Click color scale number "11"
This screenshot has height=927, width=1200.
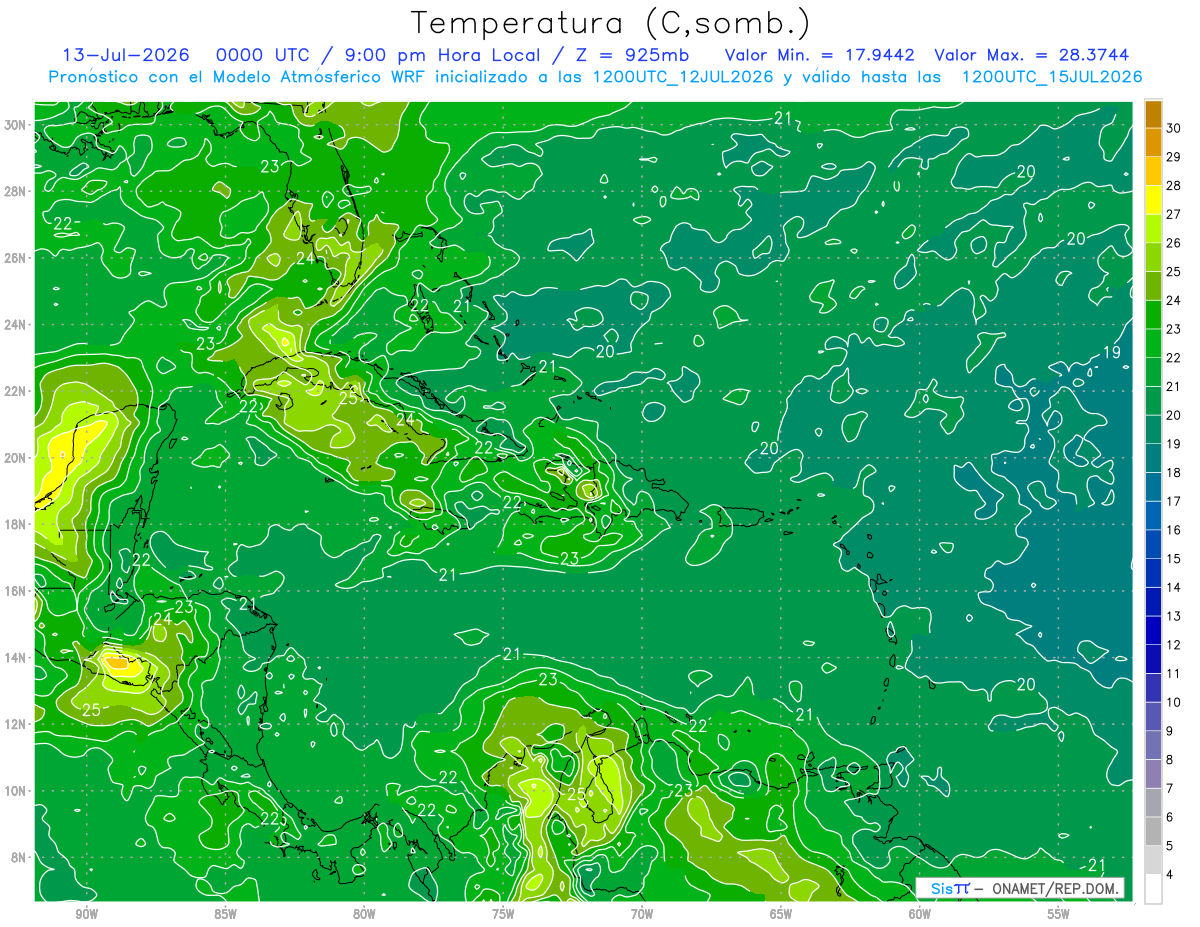1174,673
